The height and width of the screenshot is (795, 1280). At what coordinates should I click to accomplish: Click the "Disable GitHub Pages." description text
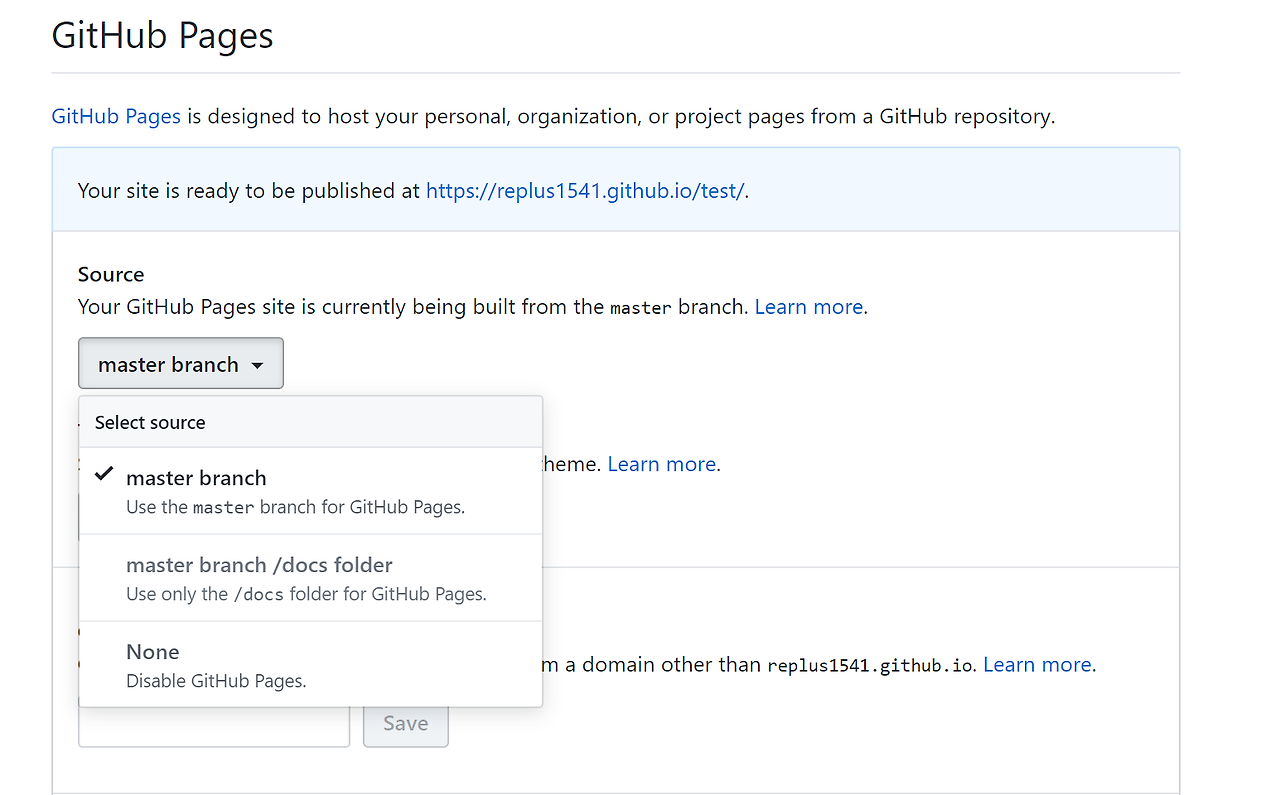[216, 681]
